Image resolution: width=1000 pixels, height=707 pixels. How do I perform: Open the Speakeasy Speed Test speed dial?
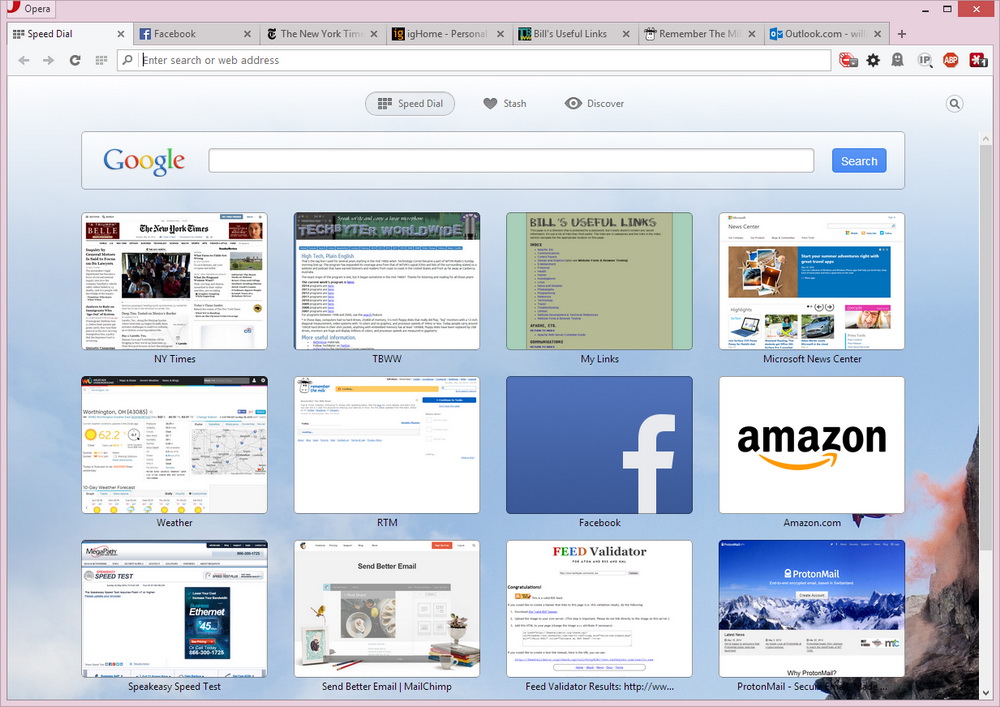coord(174,608)
